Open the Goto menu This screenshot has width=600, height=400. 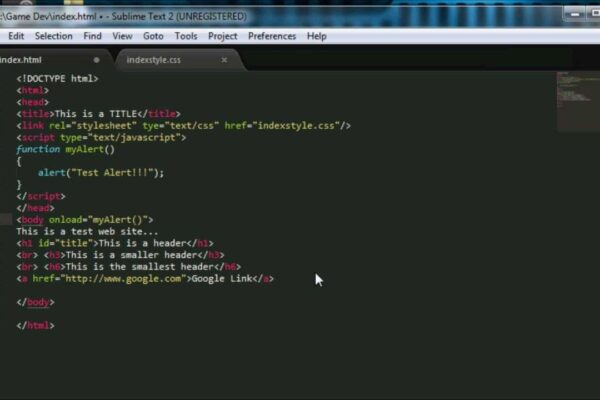(153, 36)
